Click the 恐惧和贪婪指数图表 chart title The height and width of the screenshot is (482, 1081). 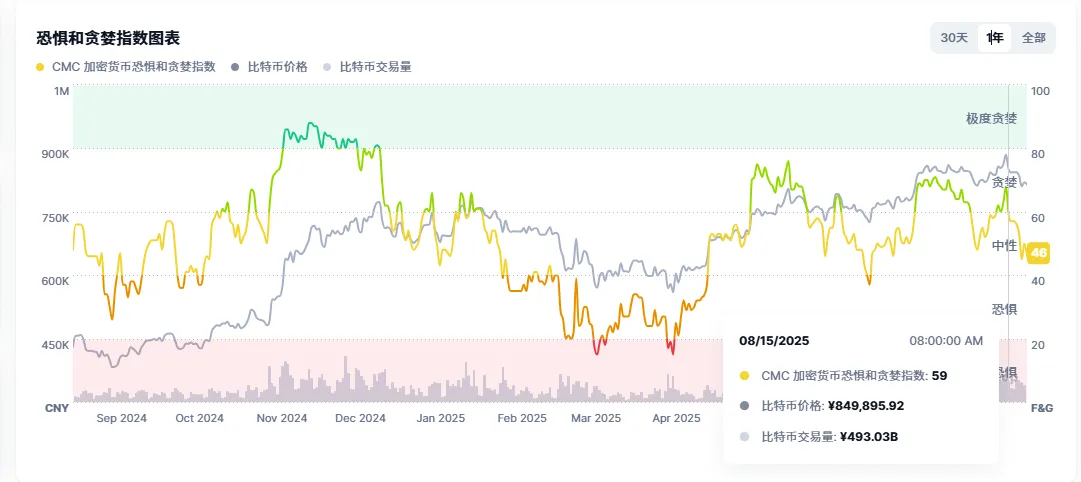click(x=107, y=38)
